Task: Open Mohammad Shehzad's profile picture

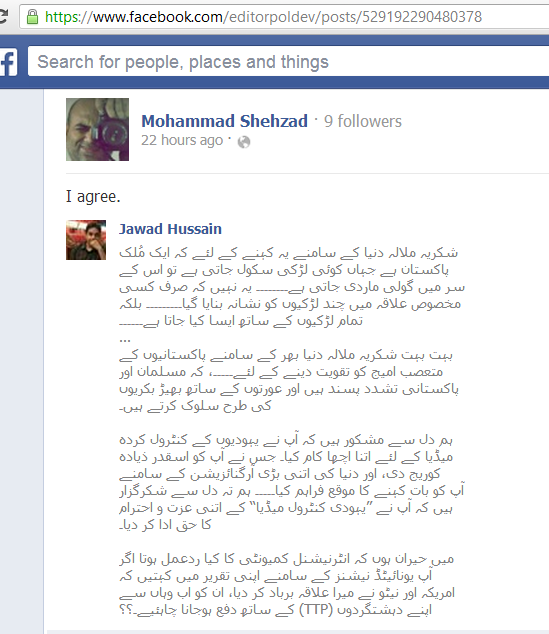Action: 97,129
